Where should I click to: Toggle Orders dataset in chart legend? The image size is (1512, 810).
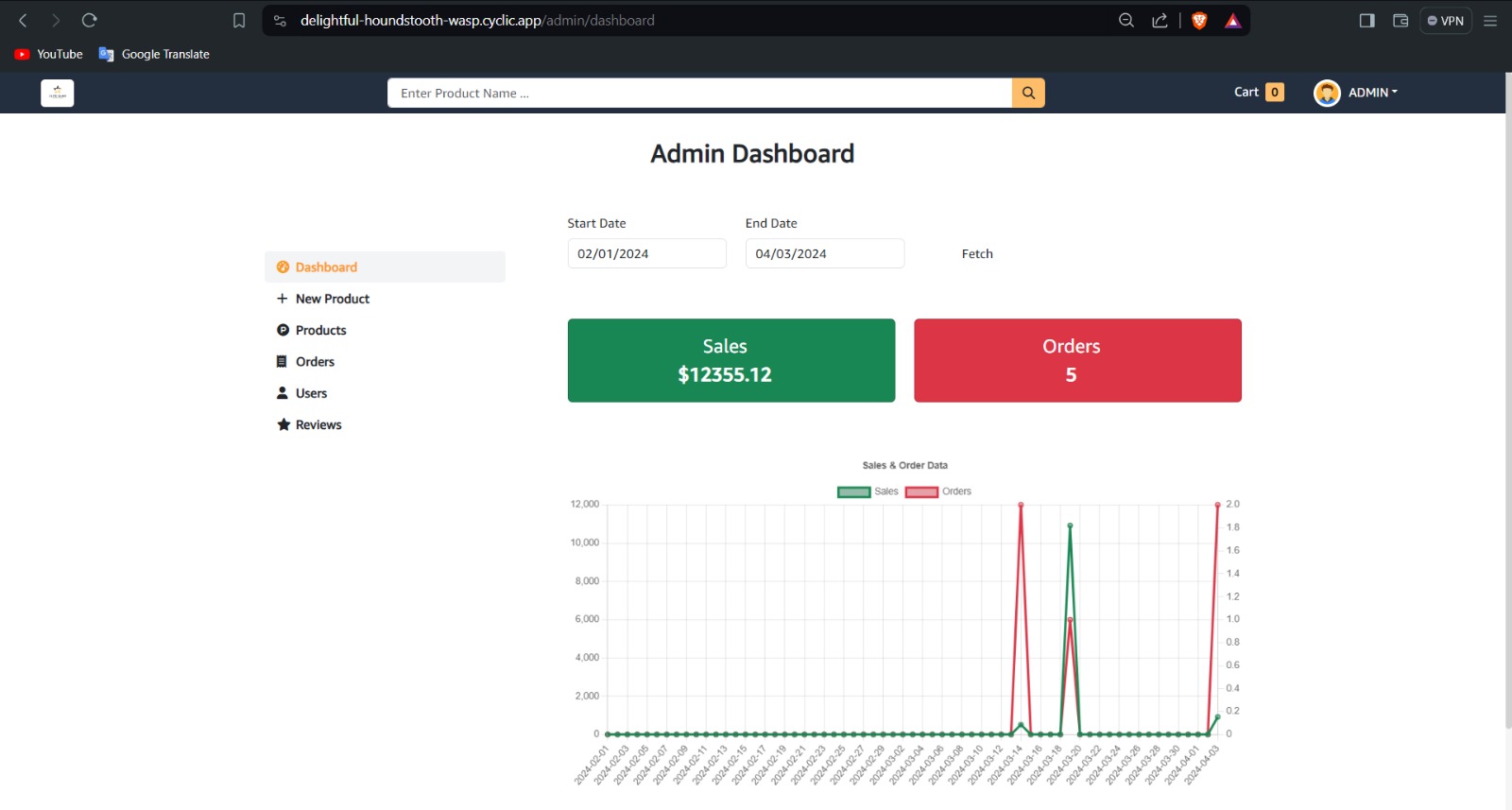pyautogui.click(x=938, y=491)
